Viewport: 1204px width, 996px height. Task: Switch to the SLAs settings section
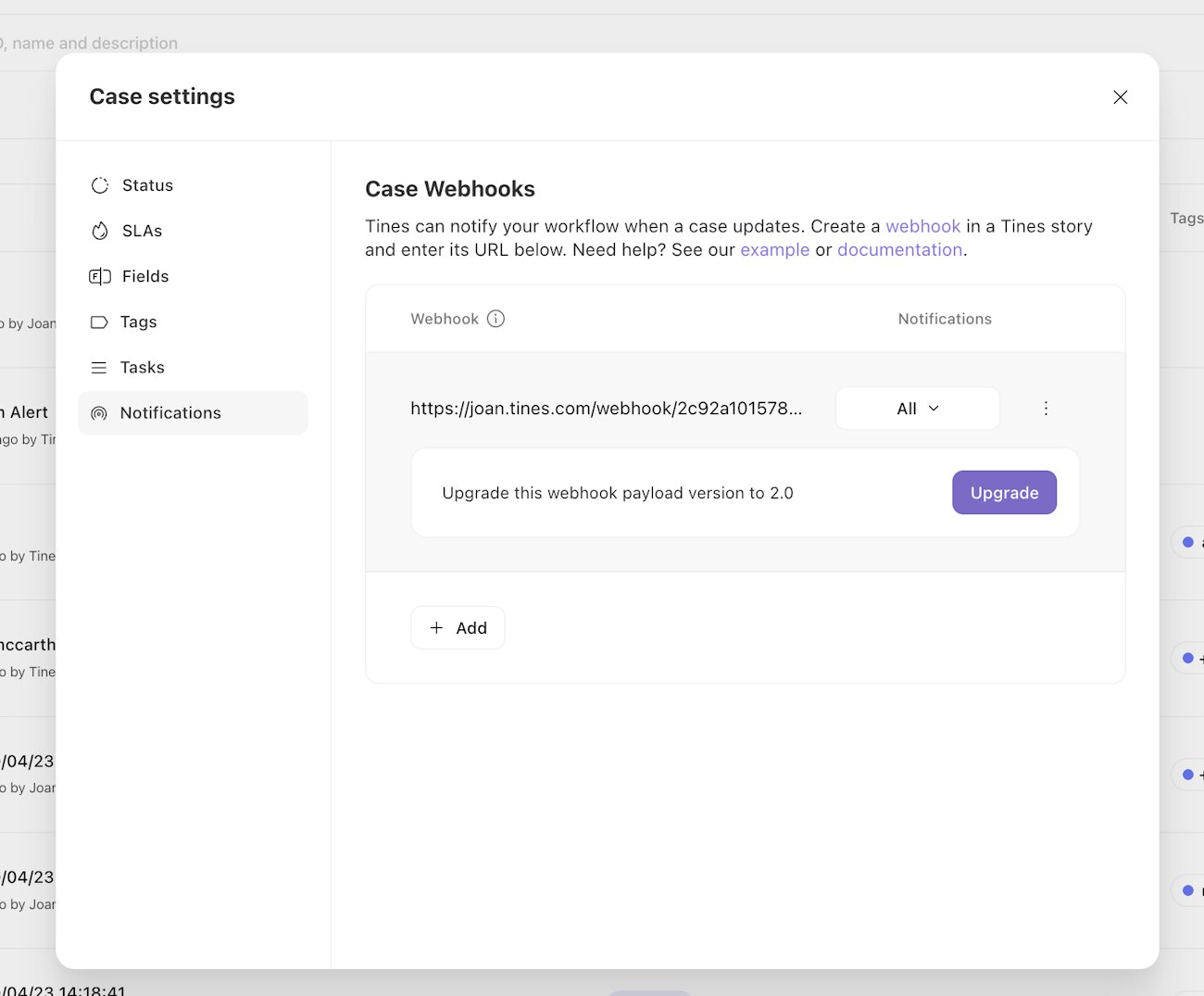tap(142, 231)
